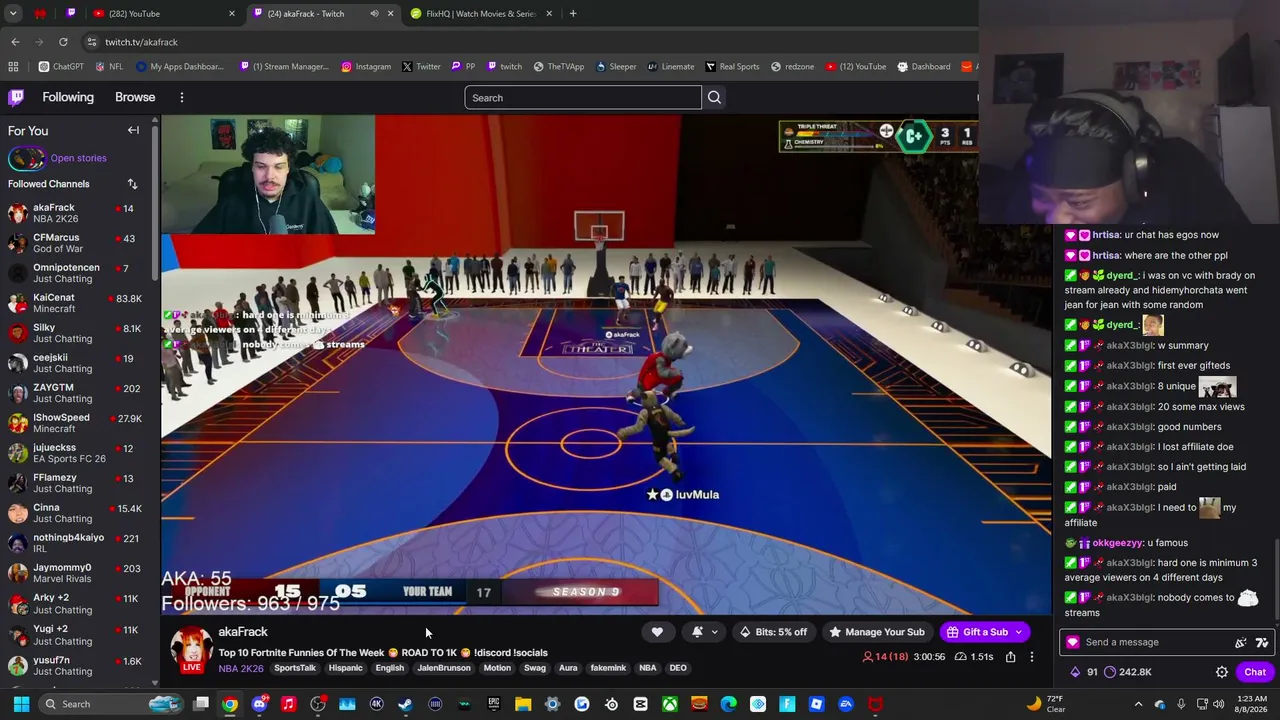Collapse the For You sidebar
1280x720 pixels.
point(133,130)
